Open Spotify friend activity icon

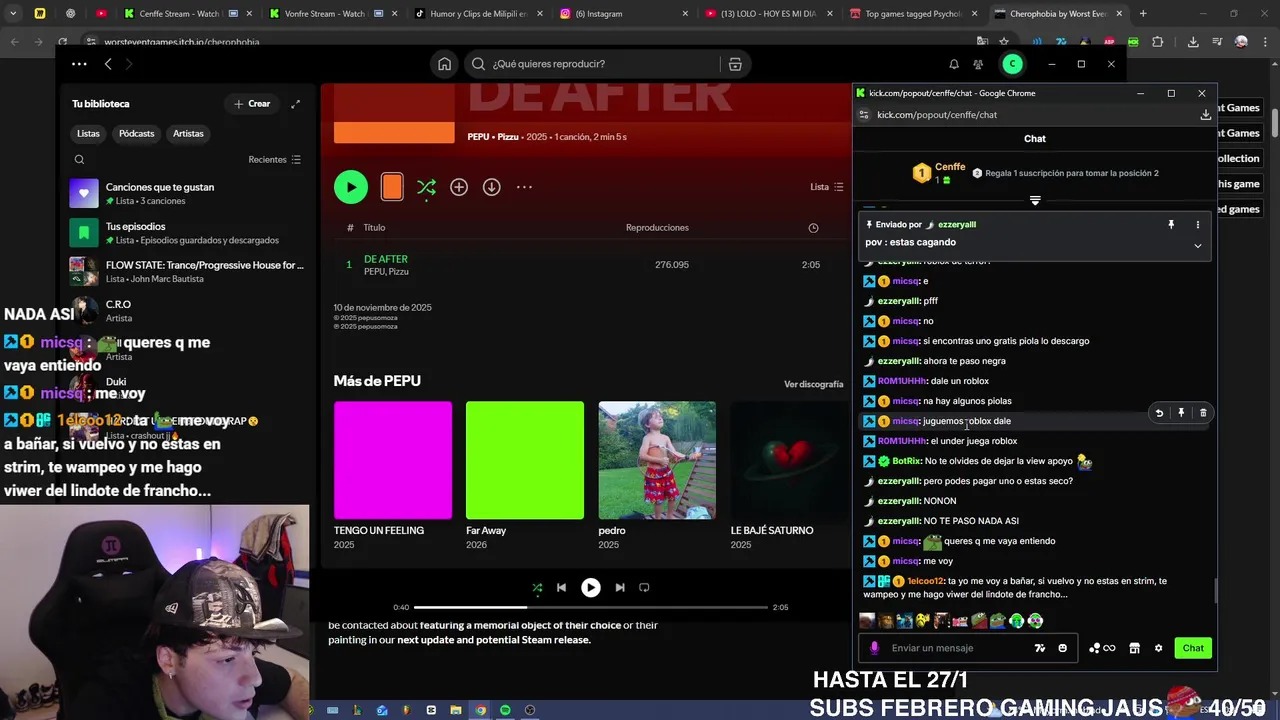click(x=978, y=64)
